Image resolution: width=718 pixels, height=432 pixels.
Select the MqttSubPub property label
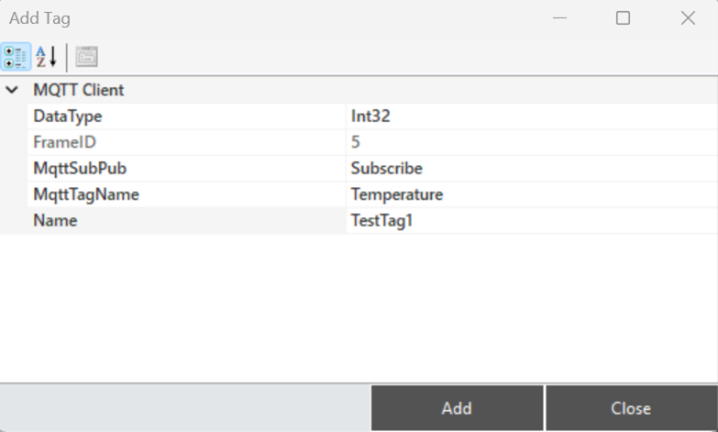click(80, 169)
